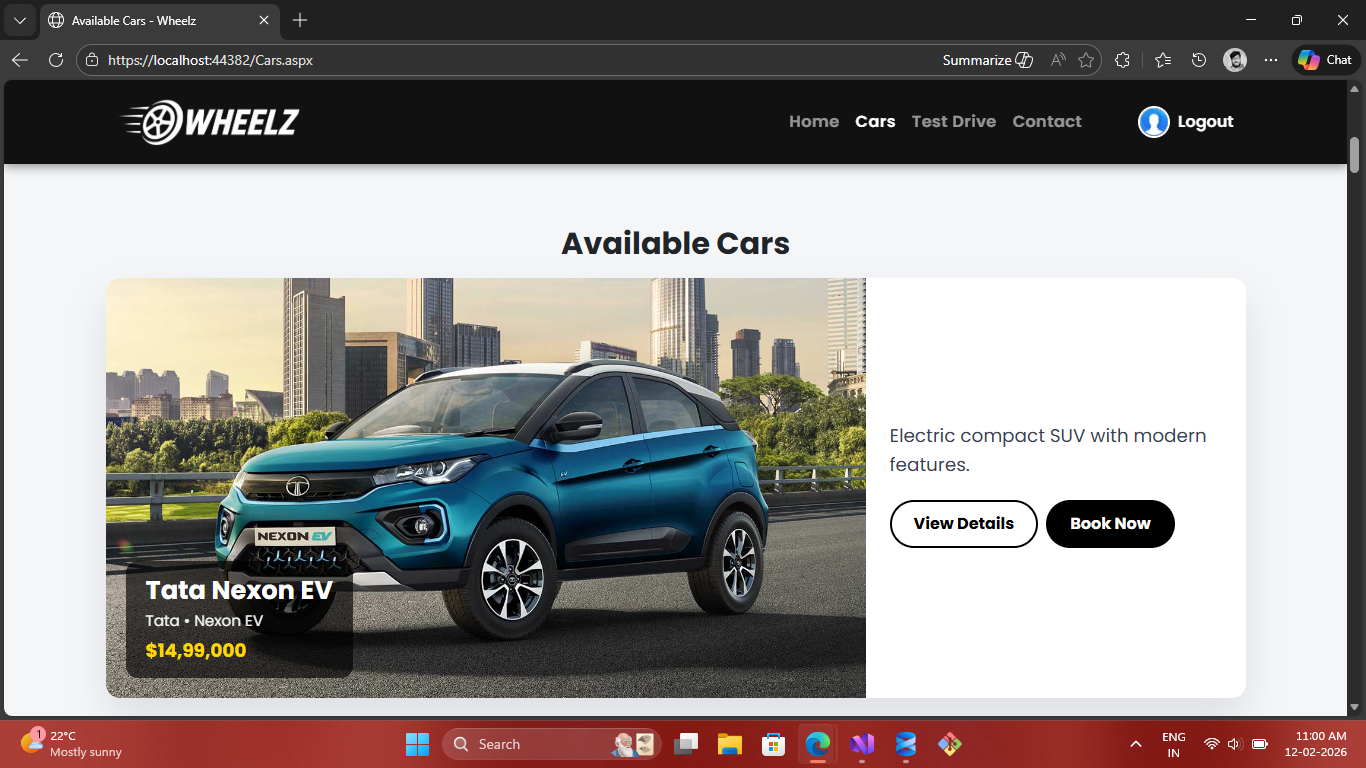Refresh the page with the reload icon

(56, 60)
